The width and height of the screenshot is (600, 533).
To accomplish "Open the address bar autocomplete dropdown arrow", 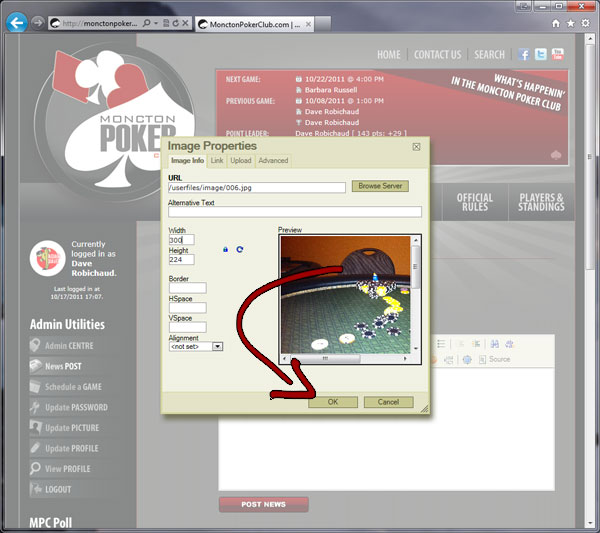I will pyautogui.click(x=156, y=23).
